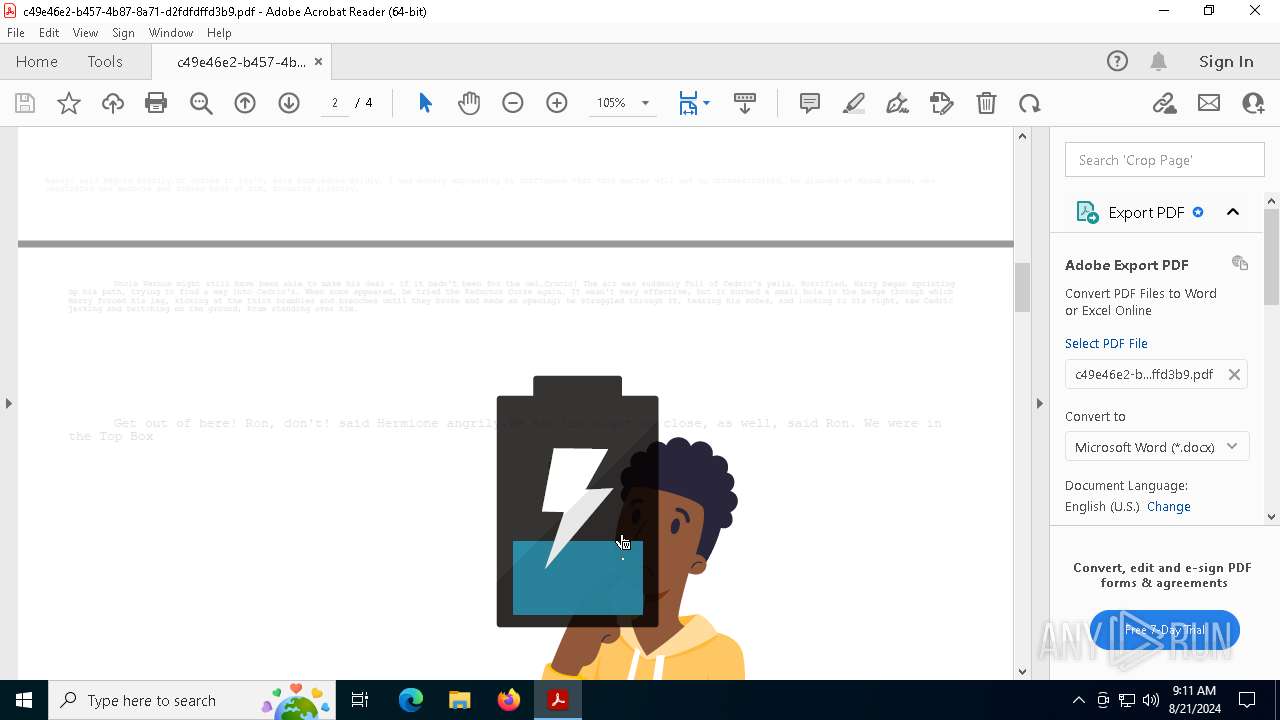
Task: Add a sticky note comment
Action: (810, 103)
